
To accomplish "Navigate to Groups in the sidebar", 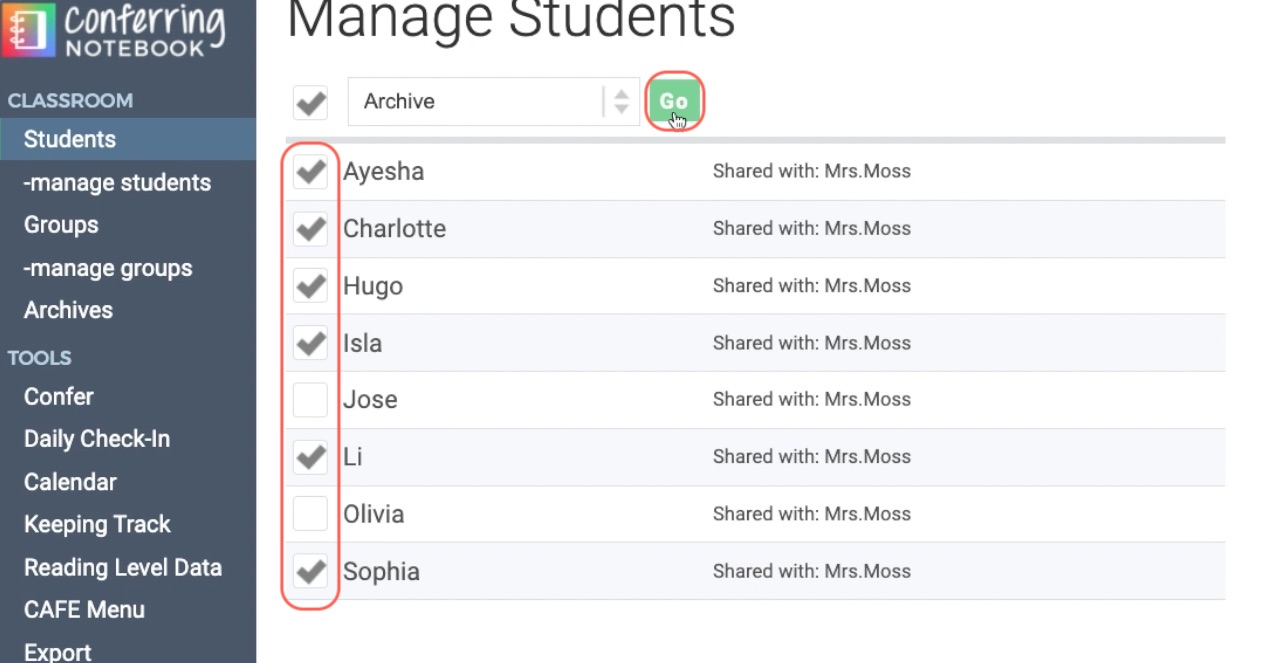I will pyautogui.click(x=61, y=225).
